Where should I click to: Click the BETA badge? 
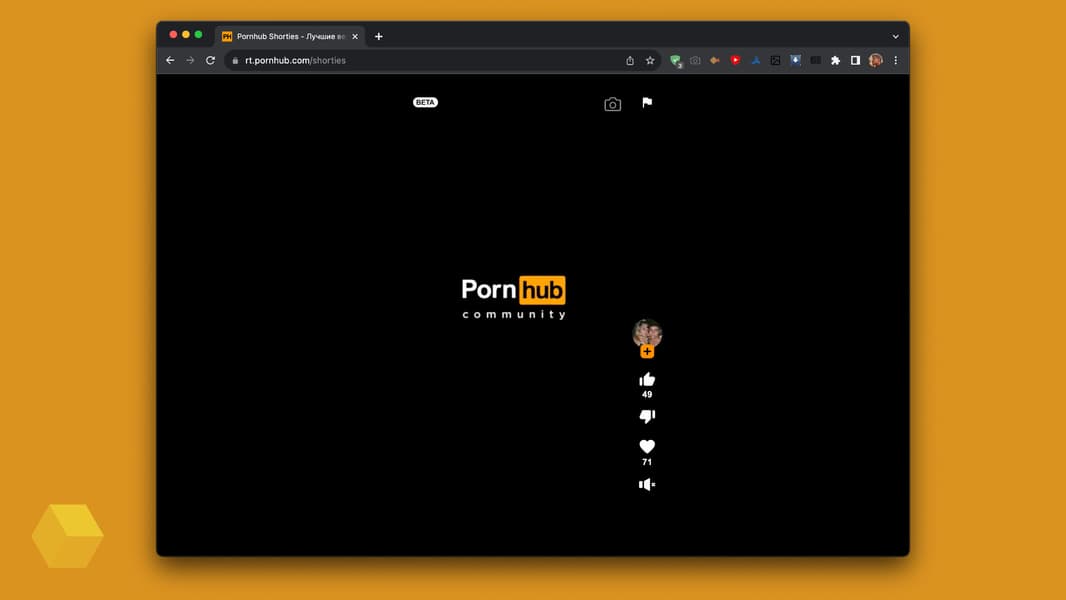pos(426,102)
